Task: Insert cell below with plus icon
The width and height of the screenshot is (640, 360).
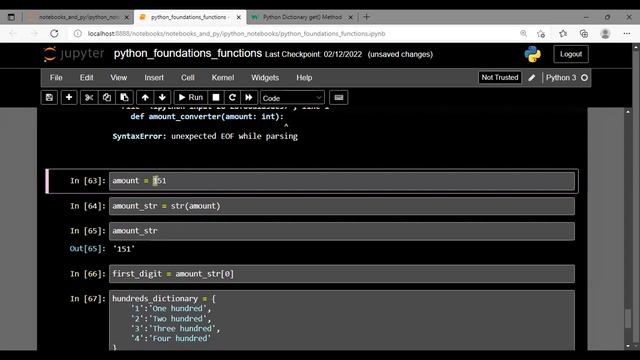Action: tap(69, 98)
